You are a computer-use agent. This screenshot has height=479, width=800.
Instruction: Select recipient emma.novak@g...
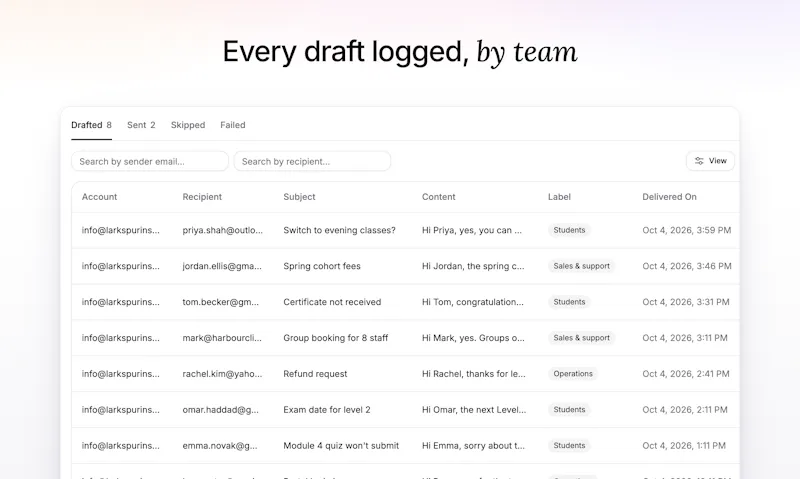220,446
